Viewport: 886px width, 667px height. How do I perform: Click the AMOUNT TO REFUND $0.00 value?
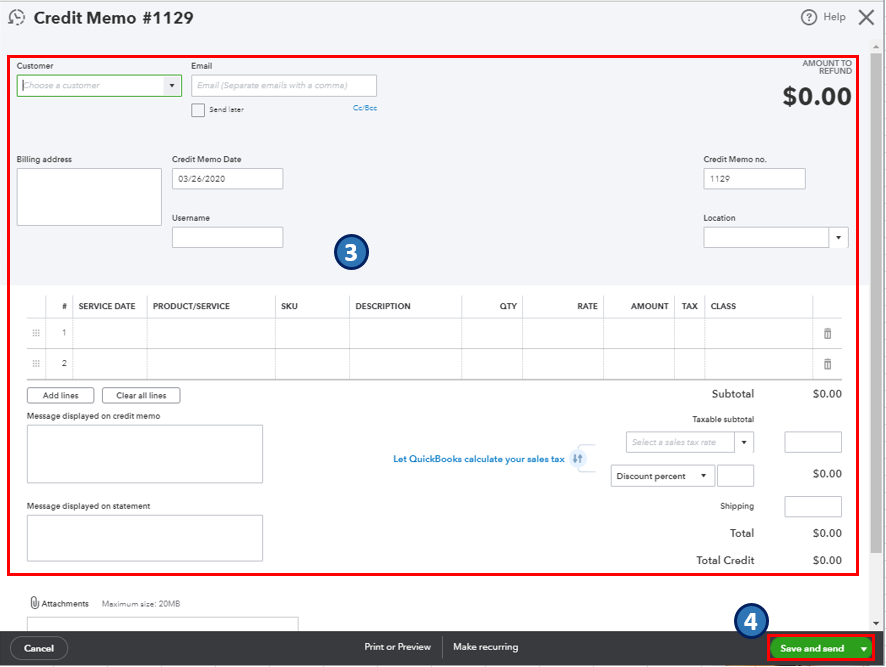tap(816, 96)
